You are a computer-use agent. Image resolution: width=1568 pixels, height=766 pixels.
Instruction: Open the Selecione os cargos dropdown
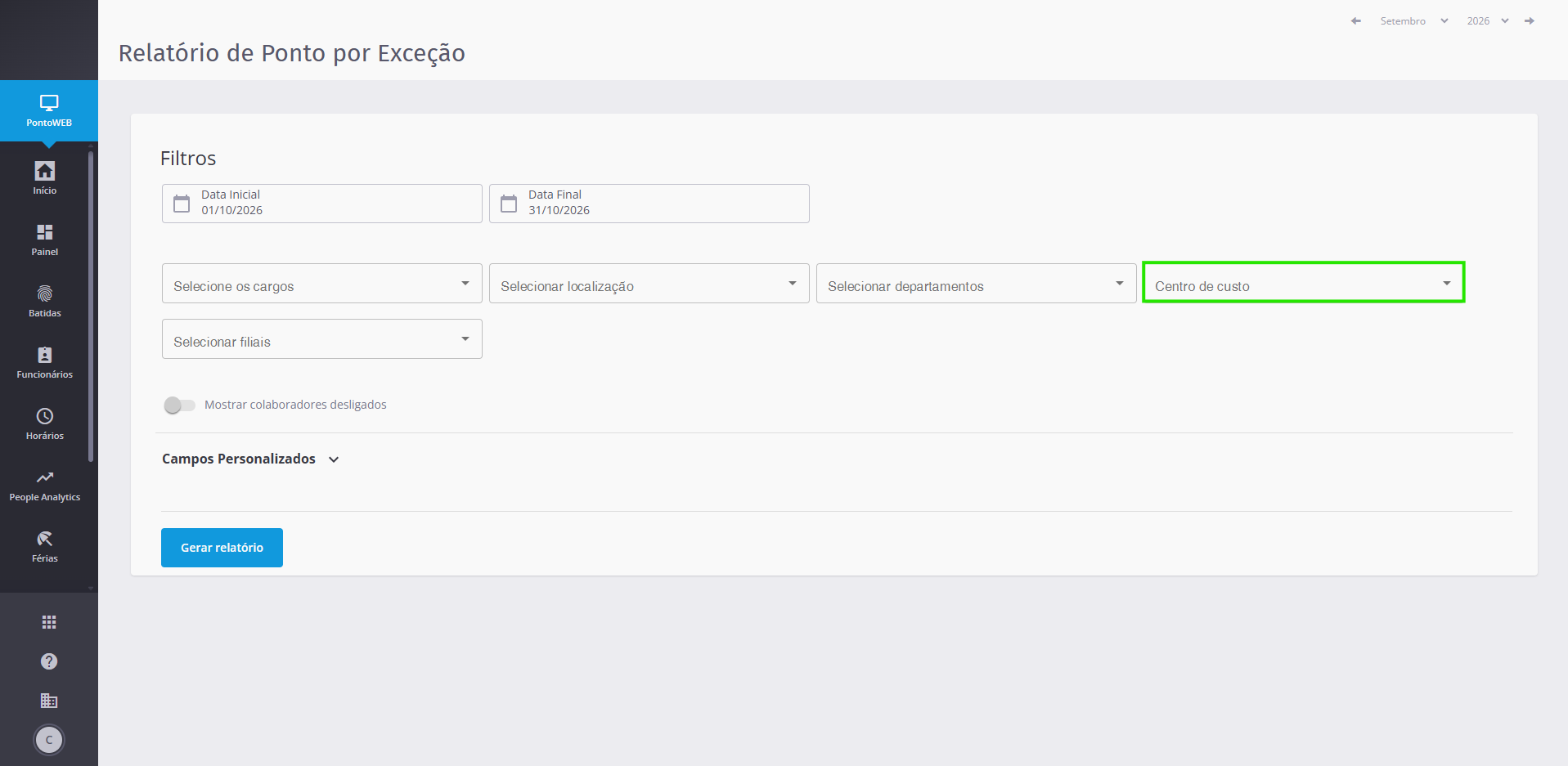pos(322,284)
